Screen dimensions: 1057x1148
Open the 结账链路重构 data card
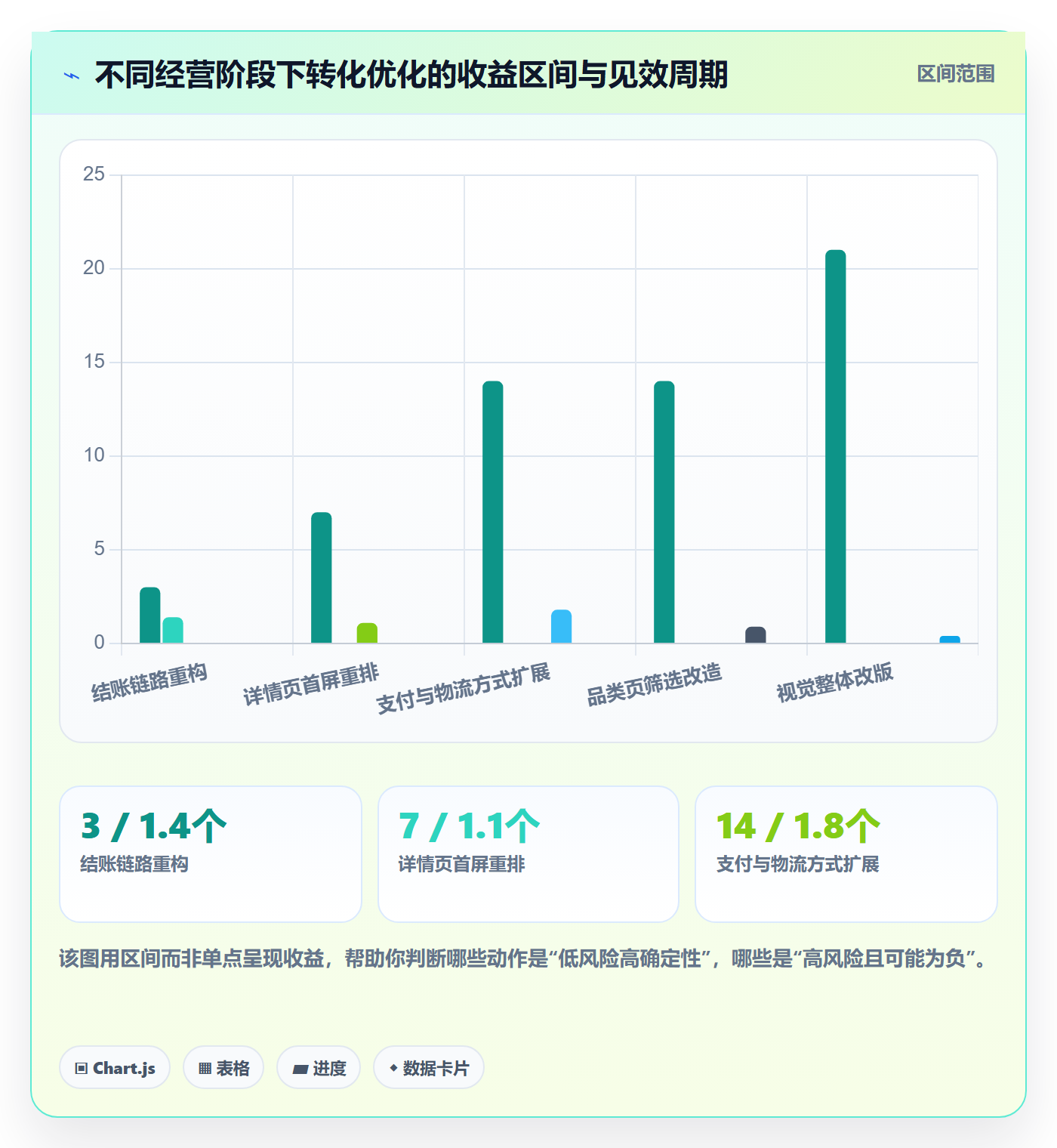(x=211, y=854)
